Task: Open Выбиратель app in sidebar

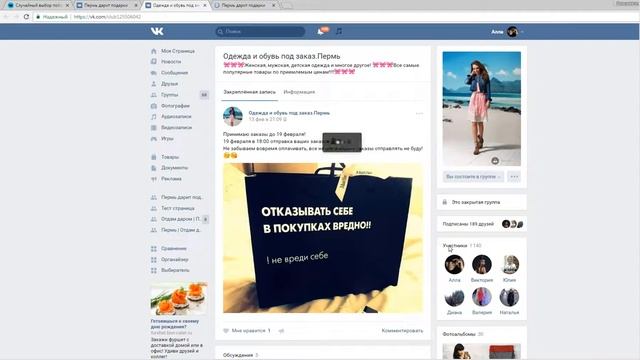Action: [x=175, y=270]
